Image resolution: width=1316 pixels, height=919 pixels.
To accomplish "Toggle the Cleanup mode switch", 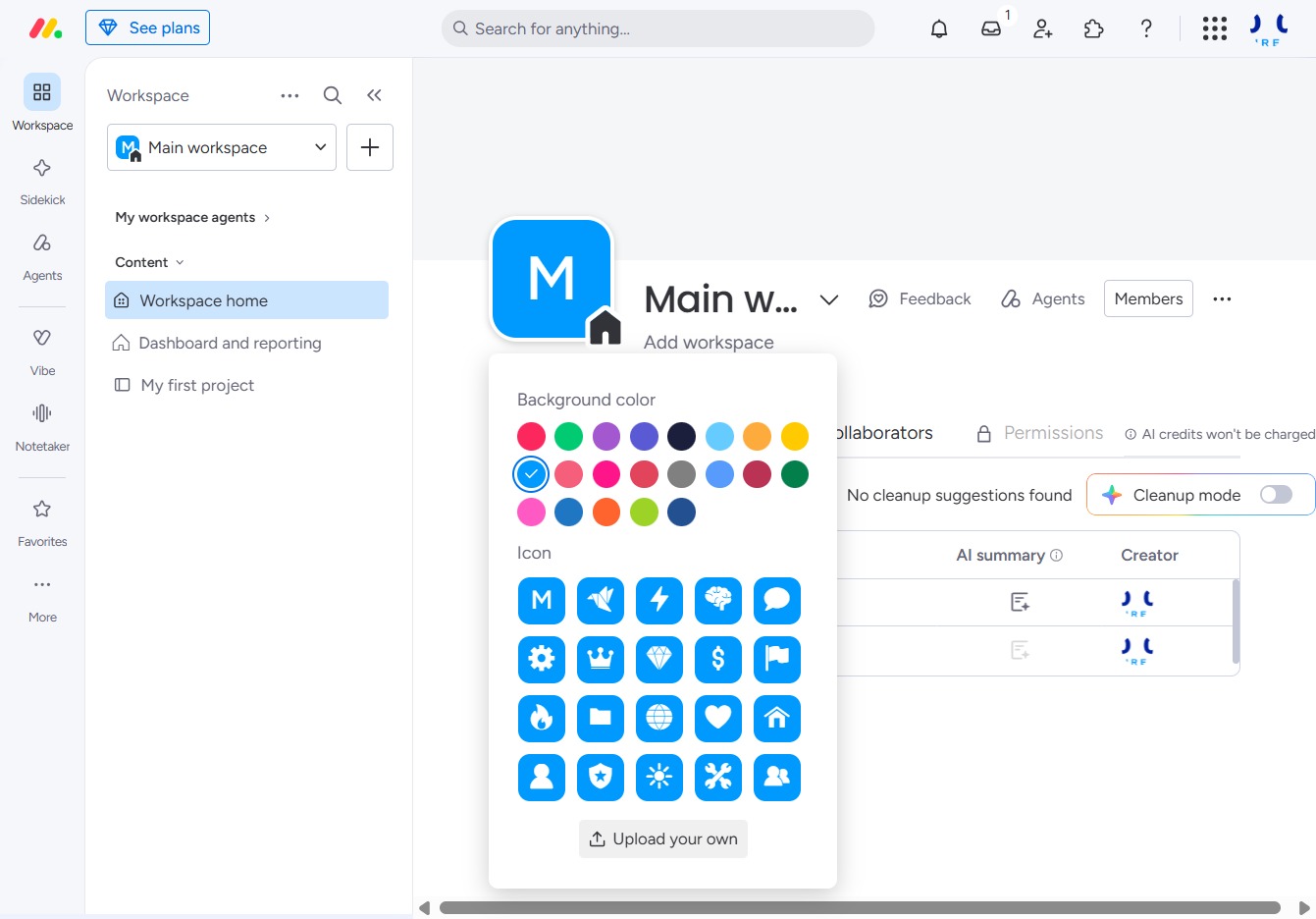I will (1276, 495).
